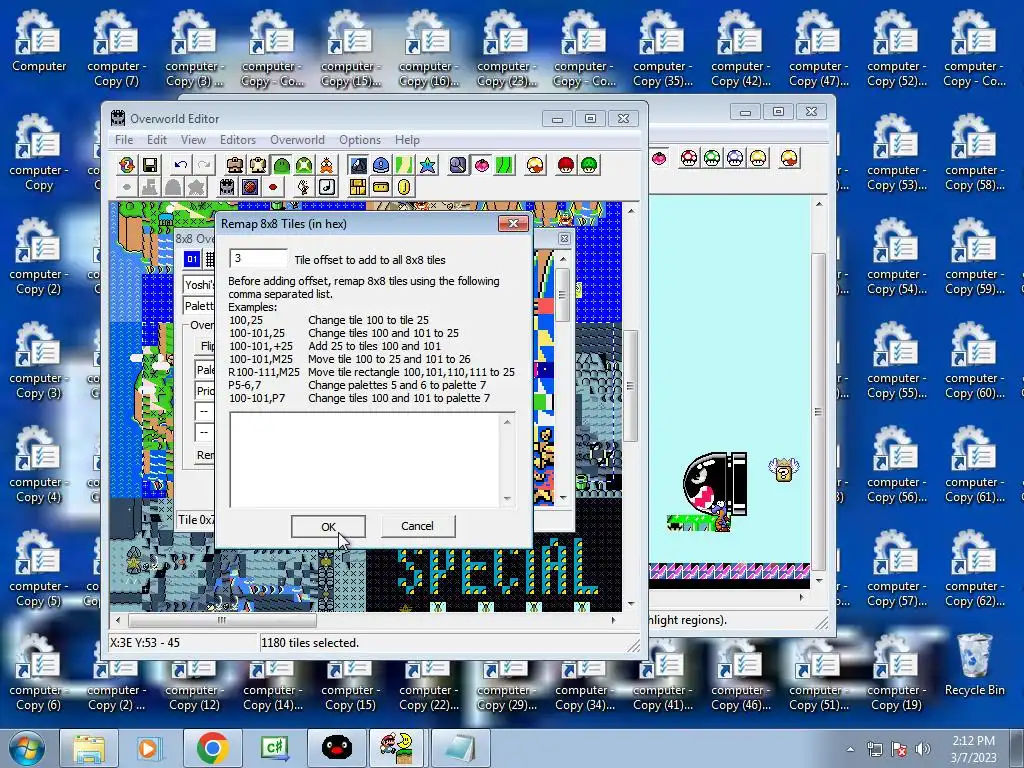Image resolution: width=1024 pixels, height=768 pixels.
Task: Click the up arrow of Overworld Editor's vertical scrollbar
Action: (631, 211)
